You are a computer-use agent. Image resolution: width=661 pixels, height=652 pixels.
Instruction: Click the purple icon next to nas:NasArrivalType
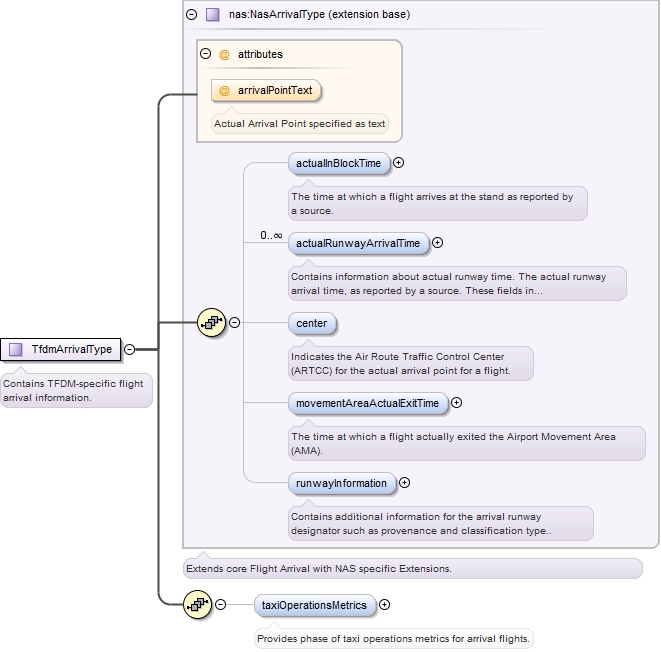click(212, 15)
